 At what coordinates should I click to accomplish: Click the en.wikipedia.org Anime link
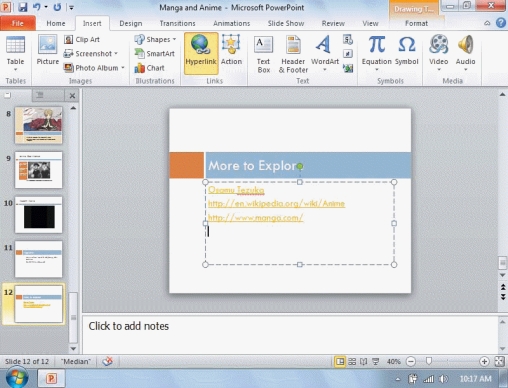point(277,203)
